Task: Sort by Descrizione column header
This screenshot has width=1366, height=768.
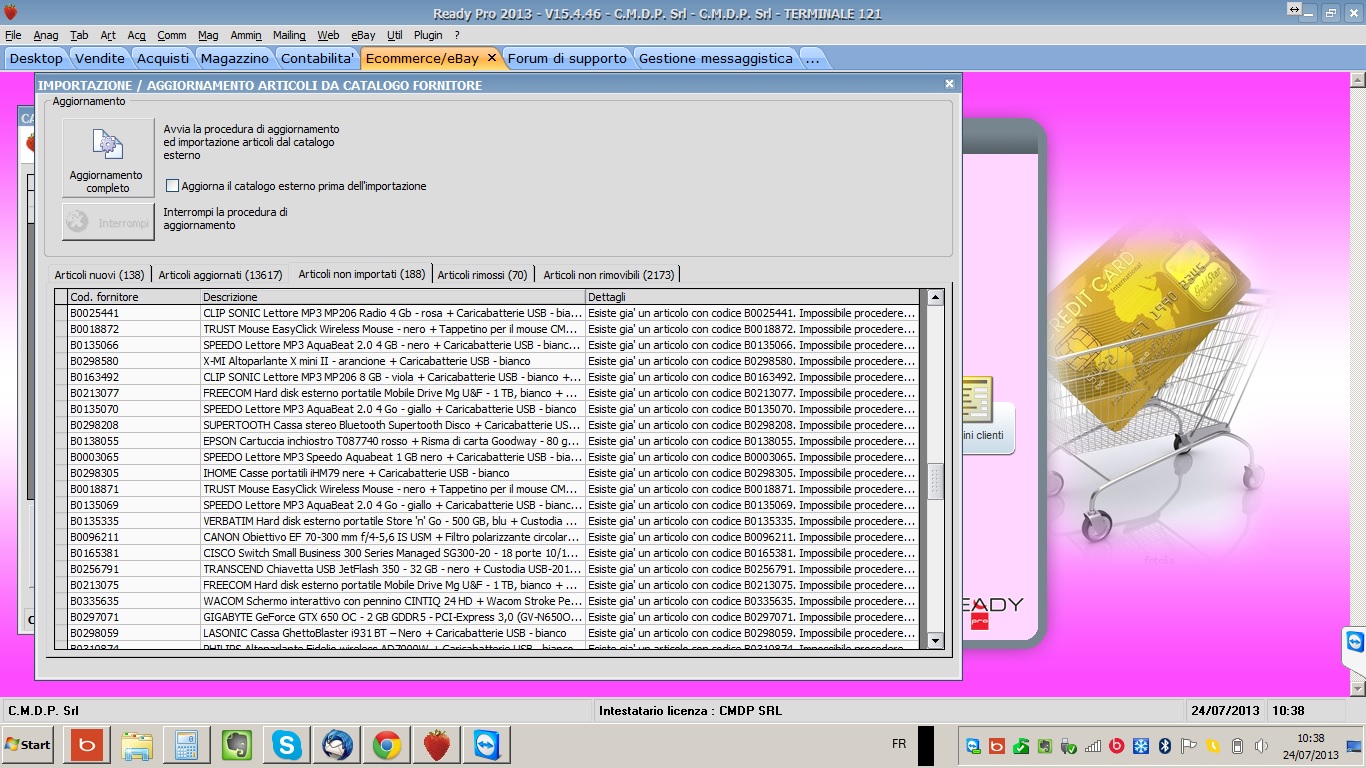Action: pos(392,297)
